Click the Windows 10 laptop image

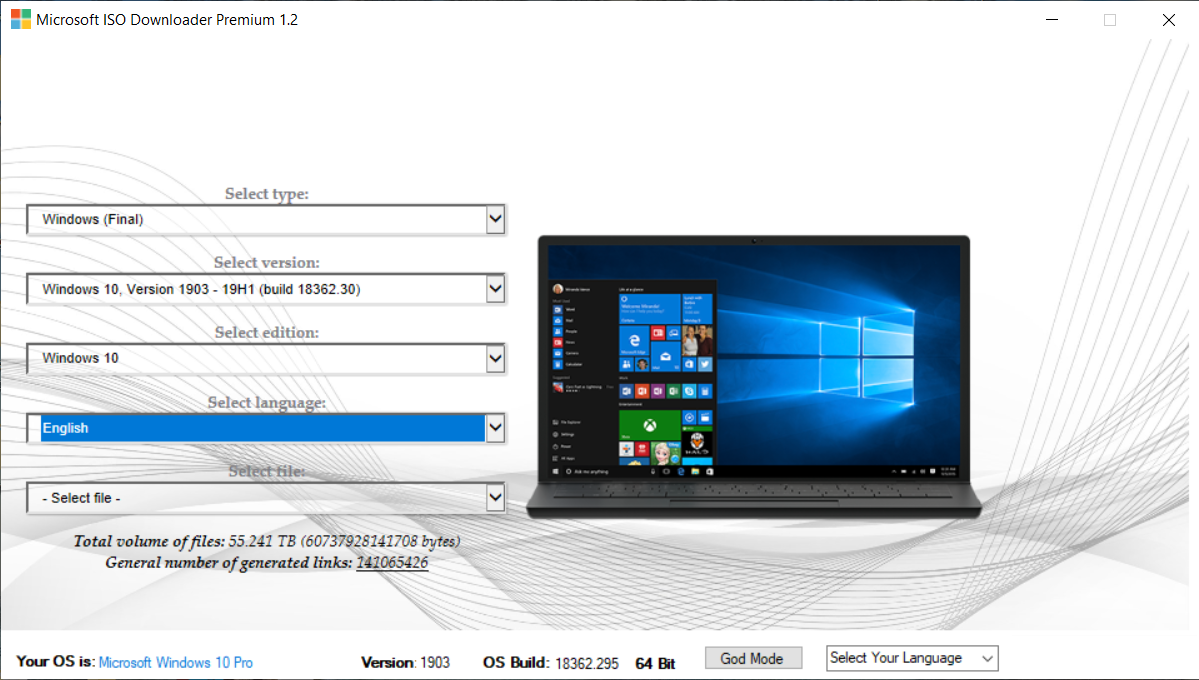[x=754, y=378]
